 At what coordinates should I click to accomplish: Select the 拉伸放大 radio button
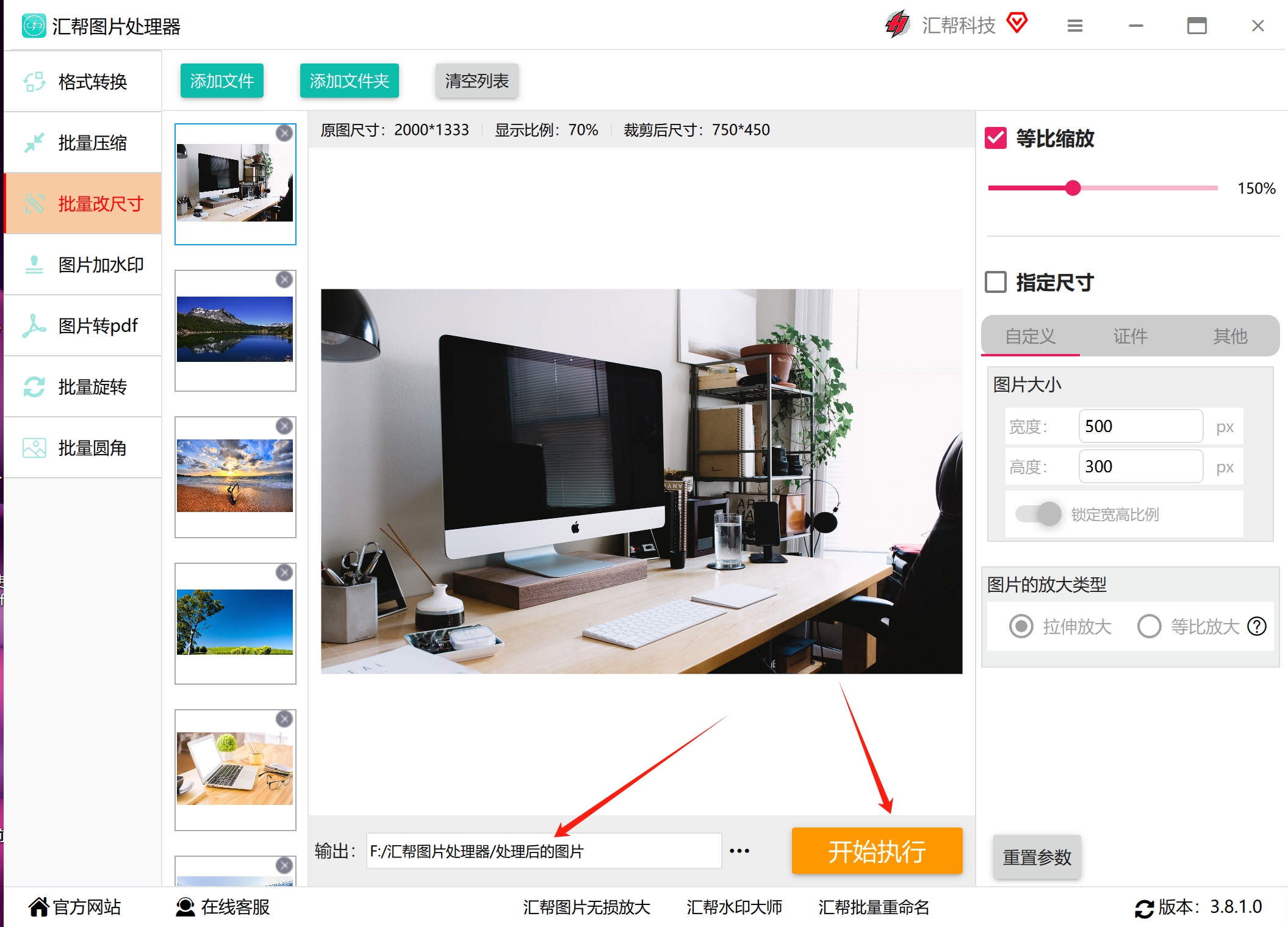click(x=1021, y=626)
